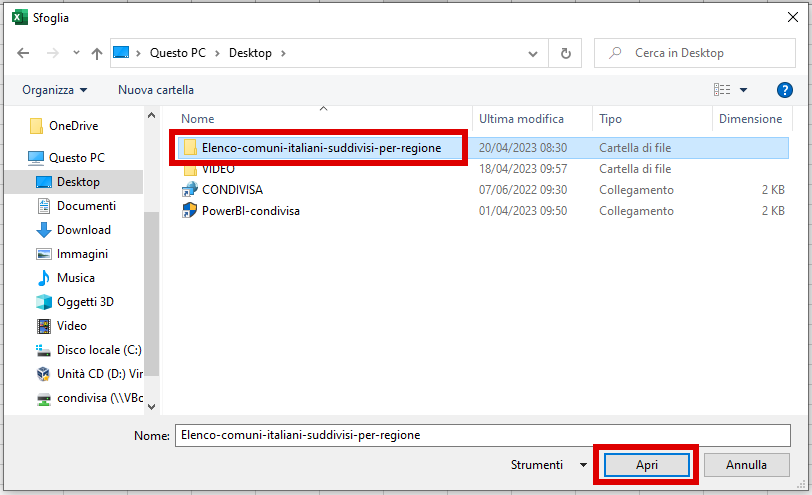
Task: Select the CONDIVISA shortcut
Action: point(233,190)
